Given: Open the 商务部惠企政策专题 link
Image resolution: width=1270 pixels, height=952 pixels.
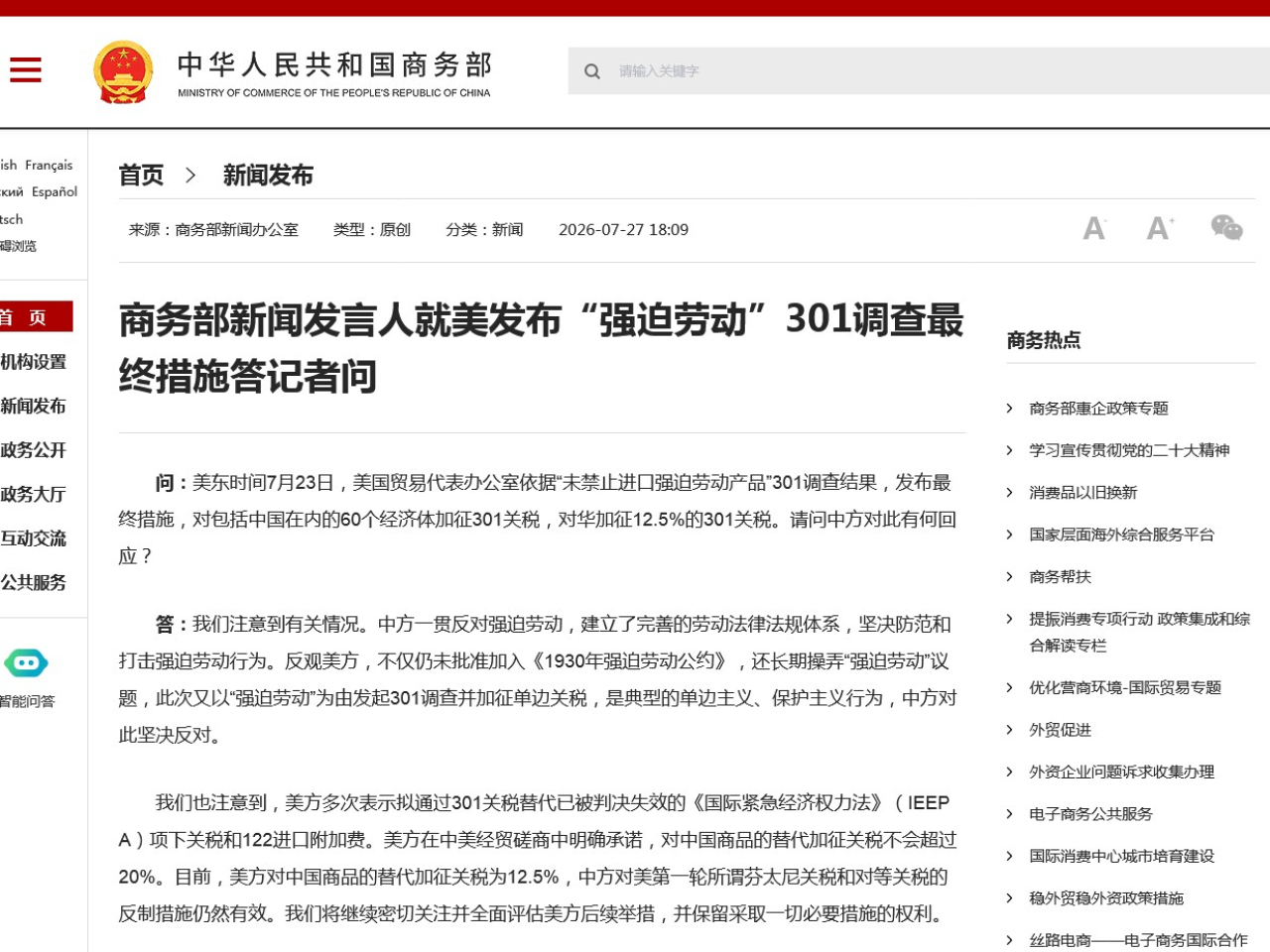Looking at the screenshot, I should [x=1098, y=409].
